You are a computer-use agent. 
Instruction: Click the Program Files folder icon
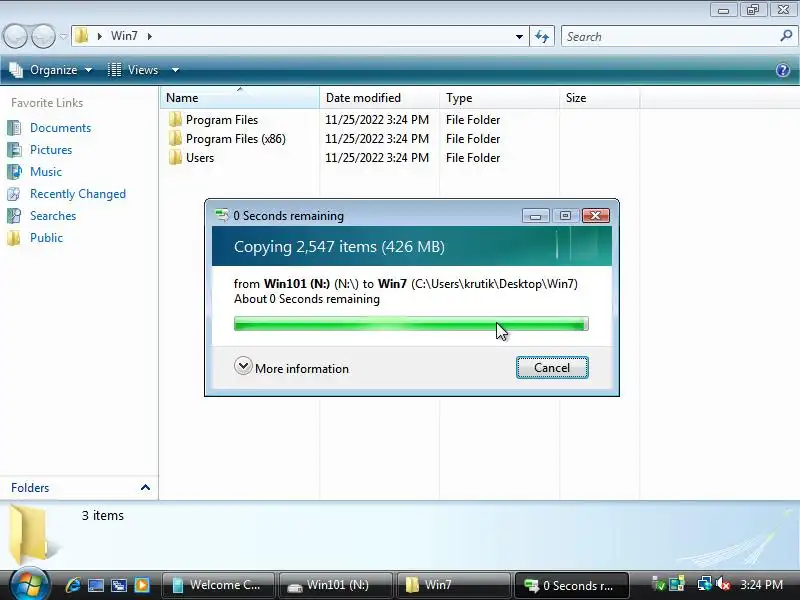pyautogui.click(x=175, y=119)
